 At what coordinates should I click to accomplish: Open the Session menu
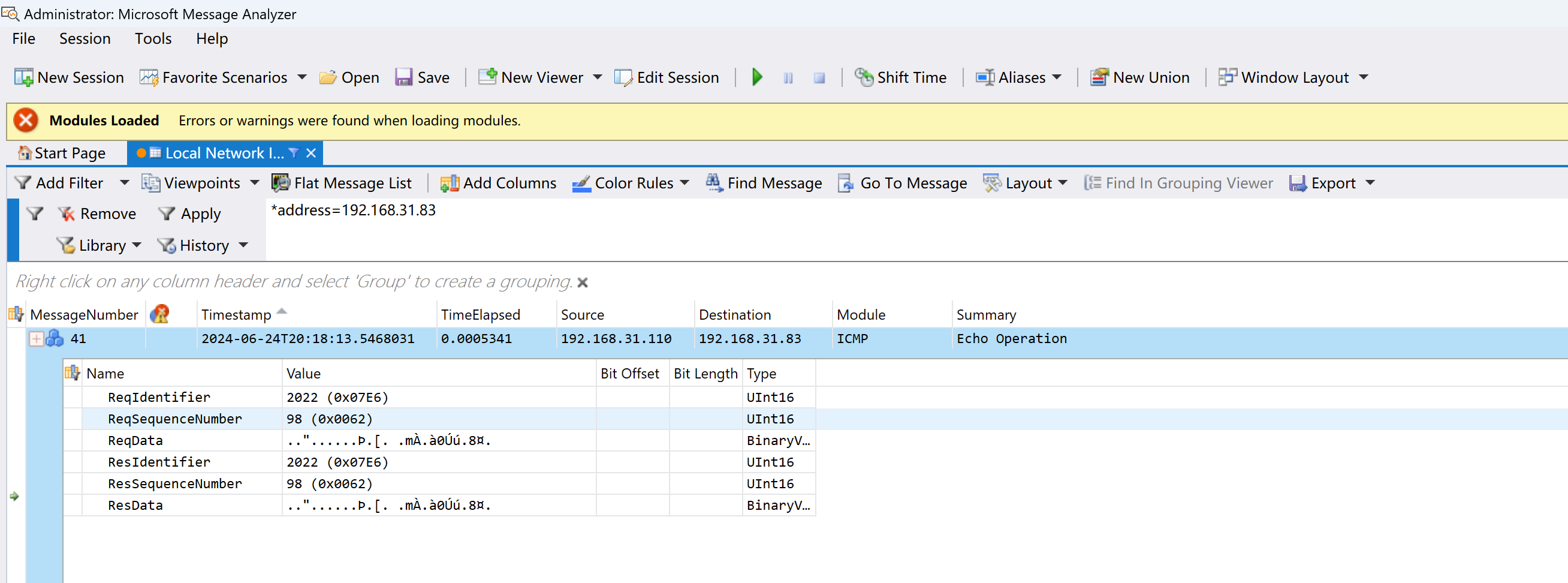pos(85,38)
